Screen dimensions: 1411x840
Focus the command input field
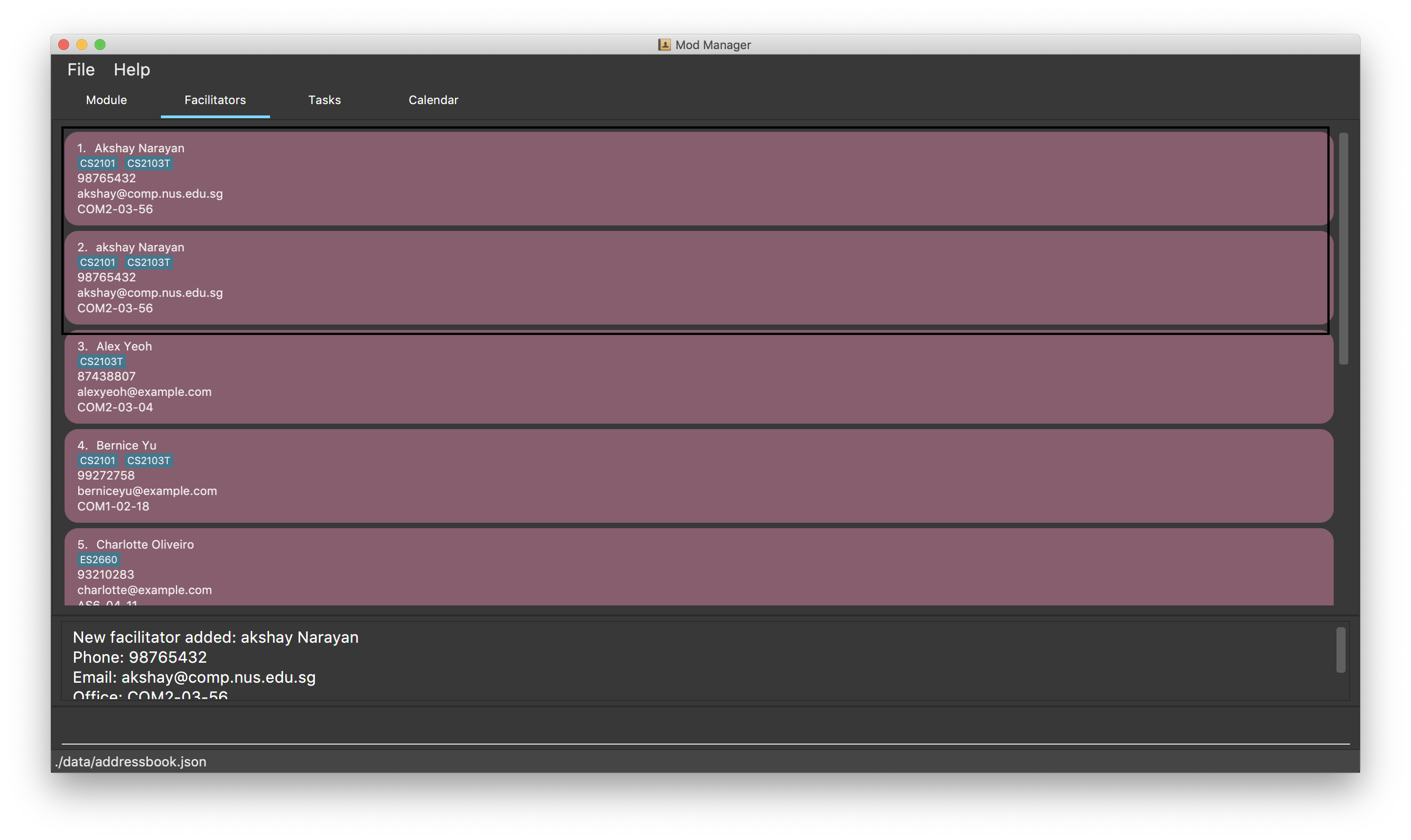click(x=705, y=729)
